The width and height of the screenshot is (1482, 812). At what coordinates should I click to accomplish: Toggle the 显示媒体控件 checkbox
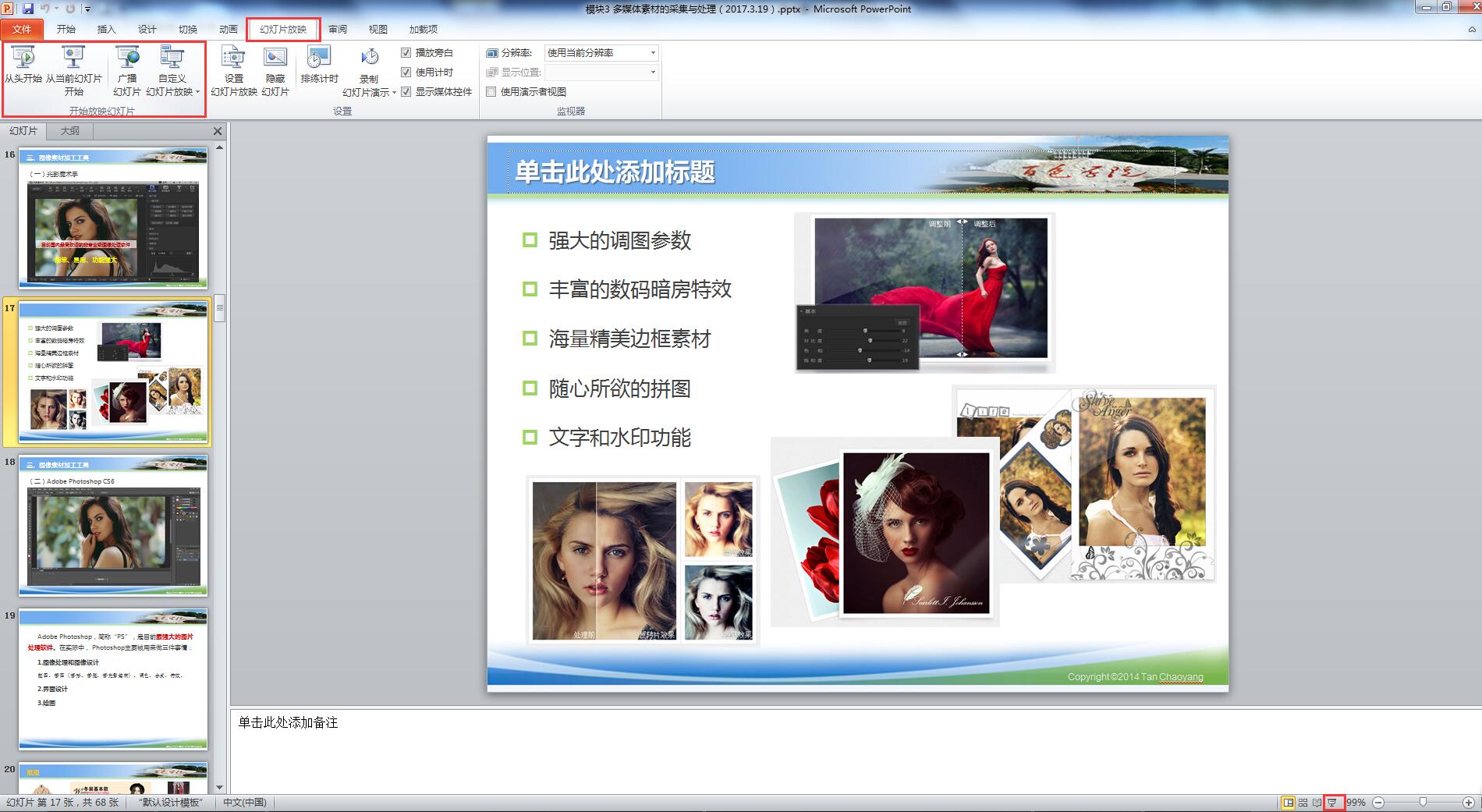(406, 91)
